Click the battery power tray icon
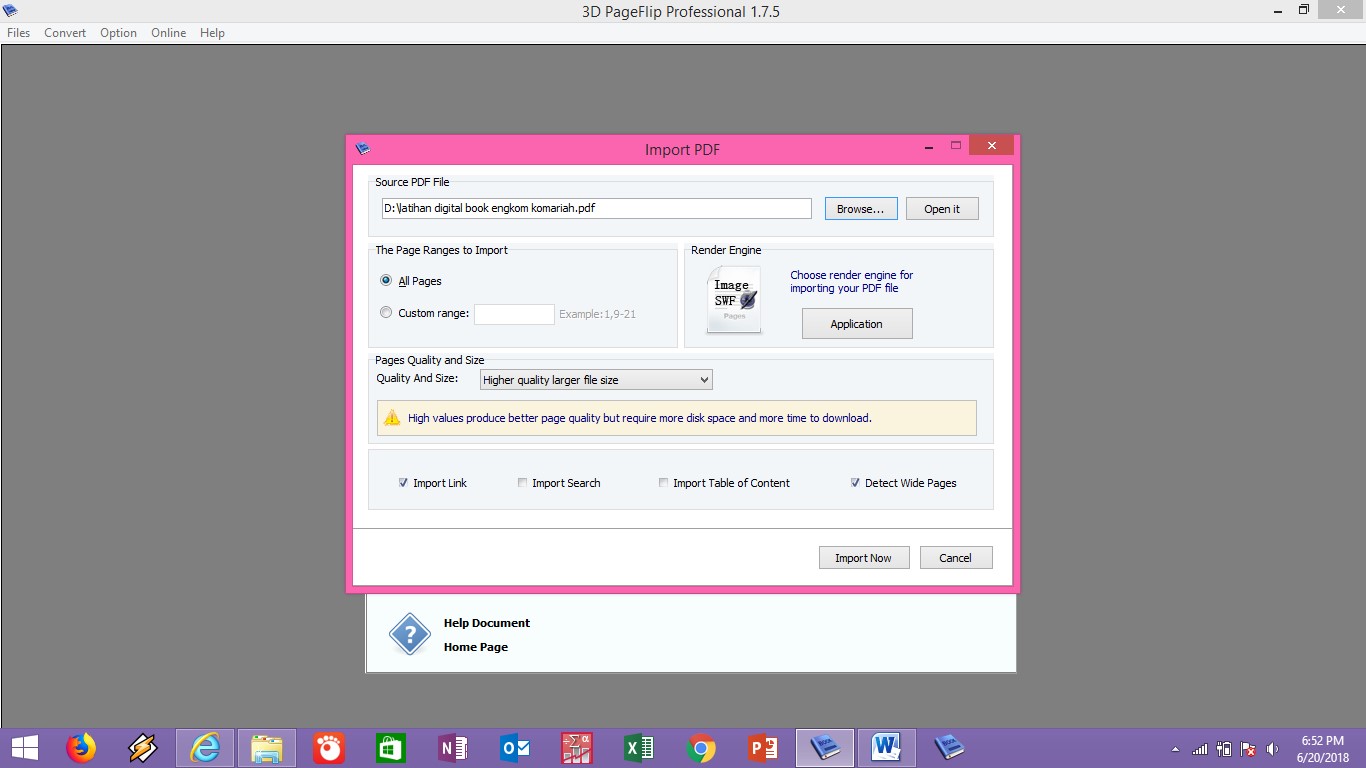 (x=1224, y=749)
